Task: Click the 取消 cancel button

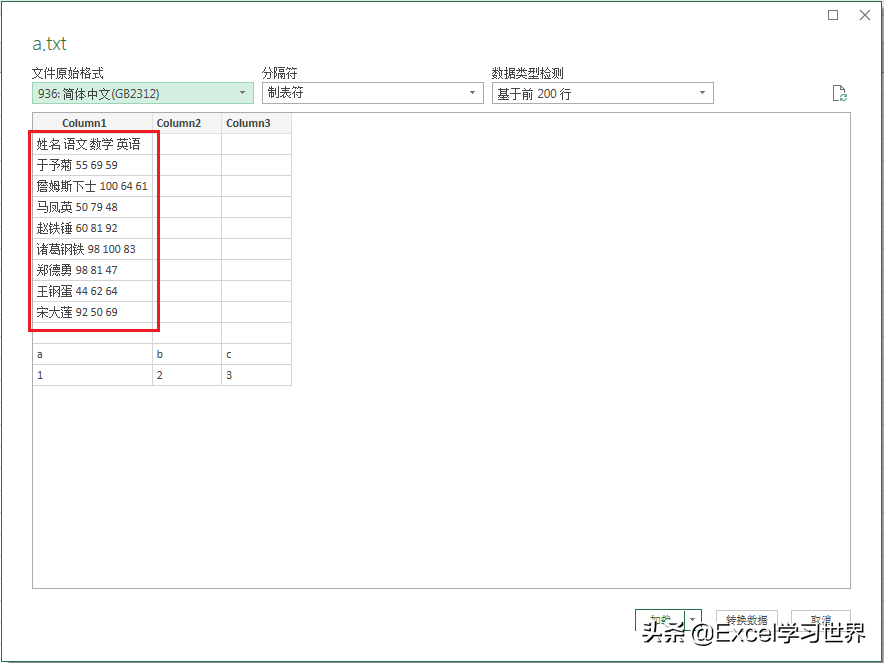Action: click(x=820, y=620)
